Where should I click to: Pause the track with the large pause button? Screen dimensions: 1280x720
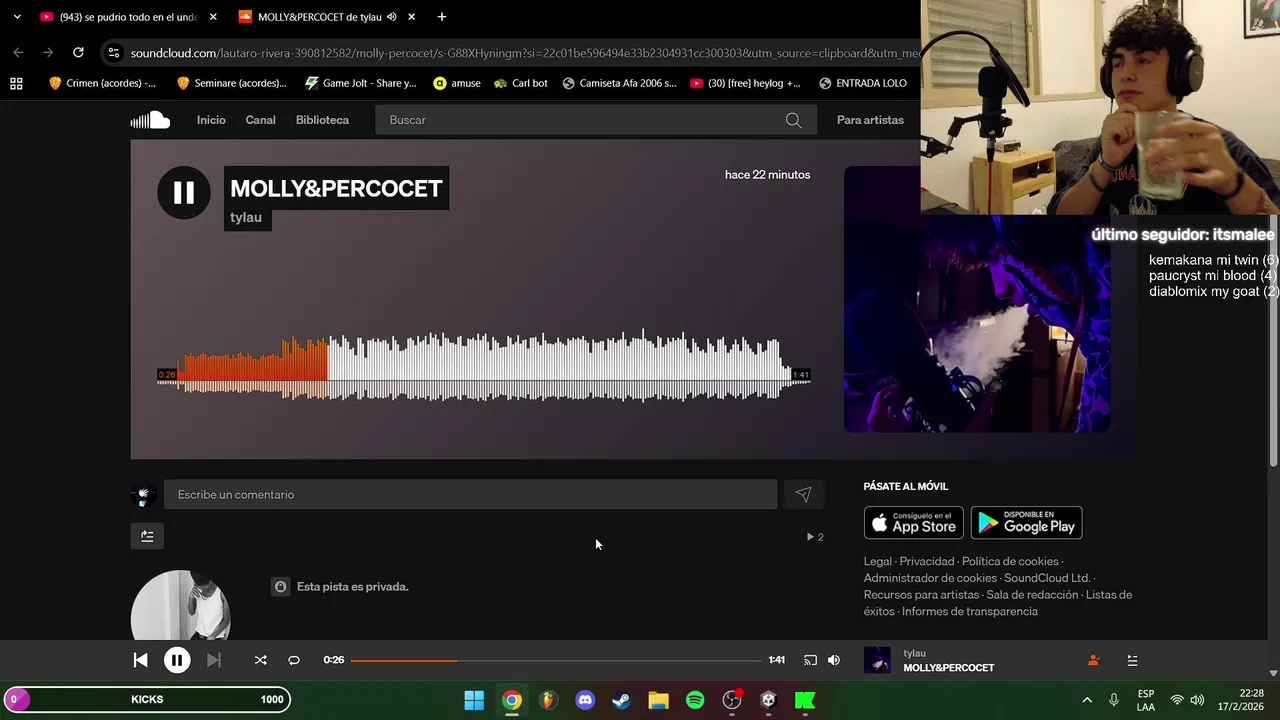click(x=184, y=193)
